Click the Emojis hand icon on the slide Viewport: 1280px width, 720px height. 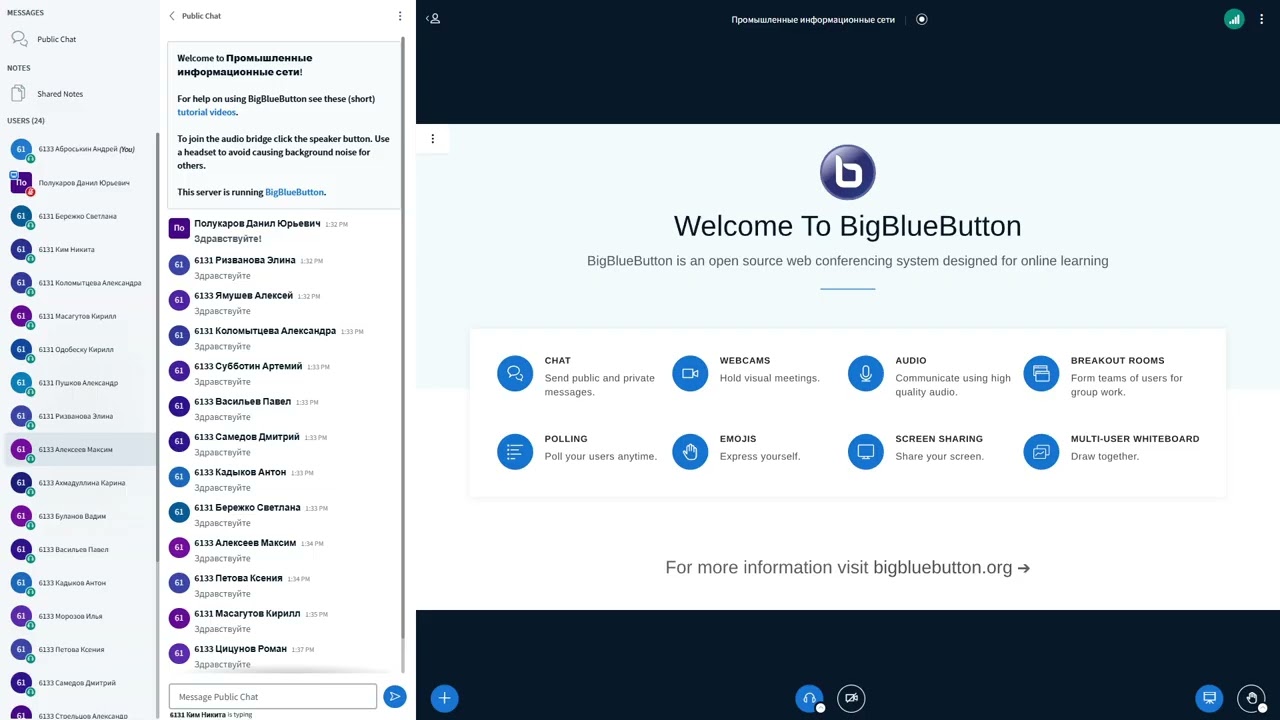click(x=690, y=452)
